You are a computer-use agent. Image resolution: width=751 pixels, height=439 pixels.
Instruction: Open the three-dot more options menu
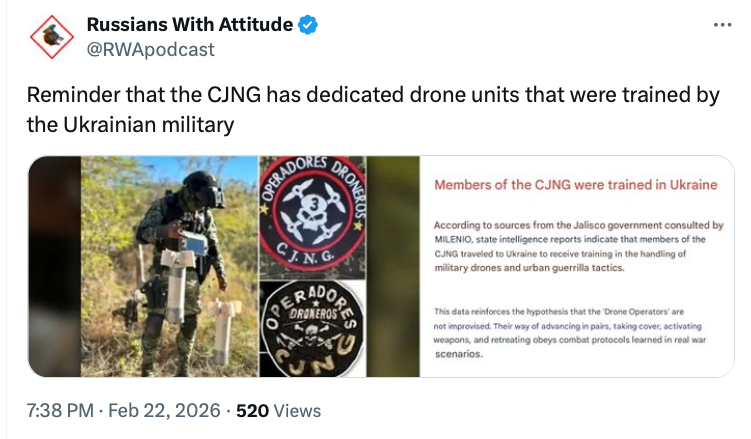coord(722,24)
